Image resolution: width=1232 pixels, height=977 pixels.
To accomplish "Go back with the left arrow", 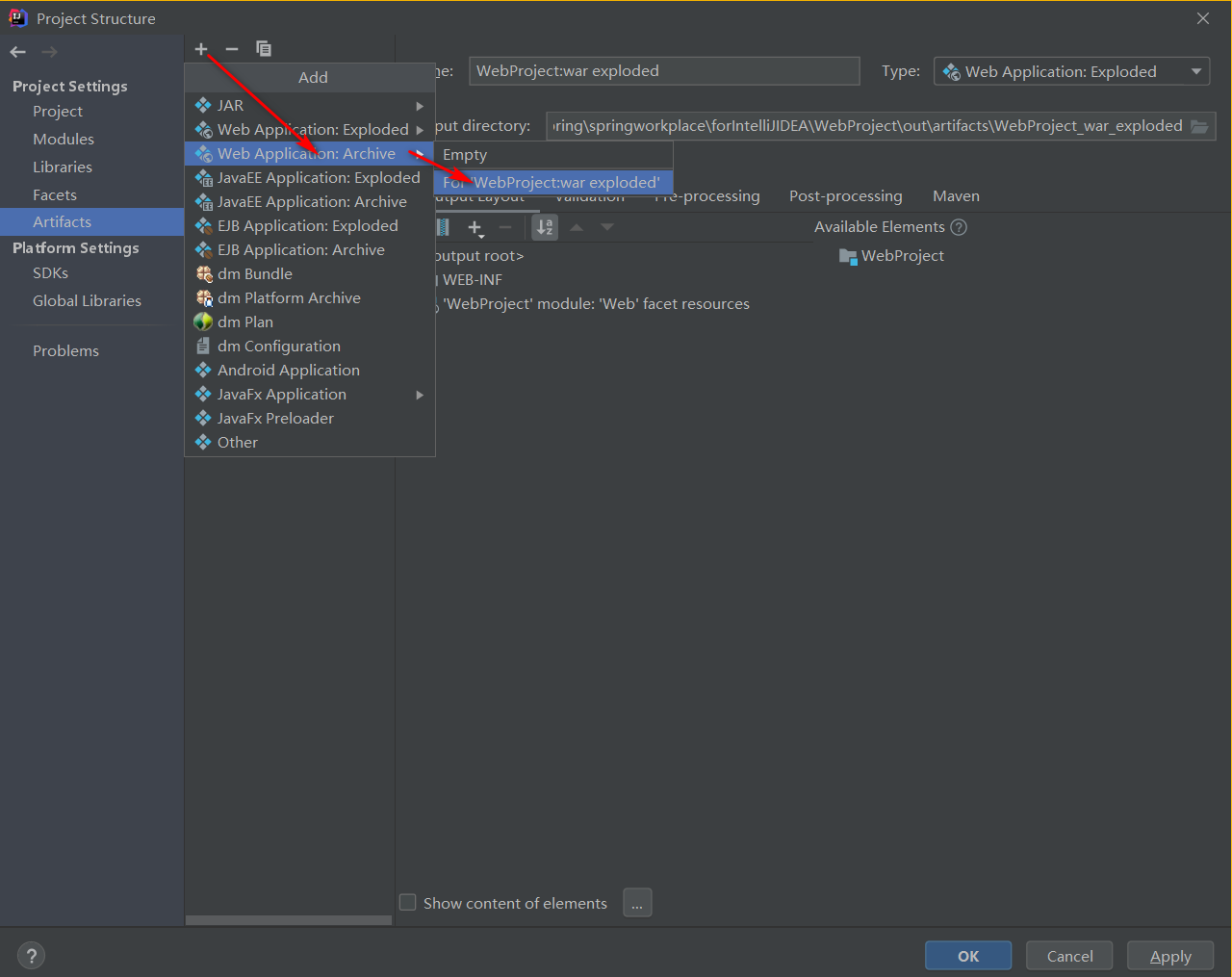I will tap(18, 52).
